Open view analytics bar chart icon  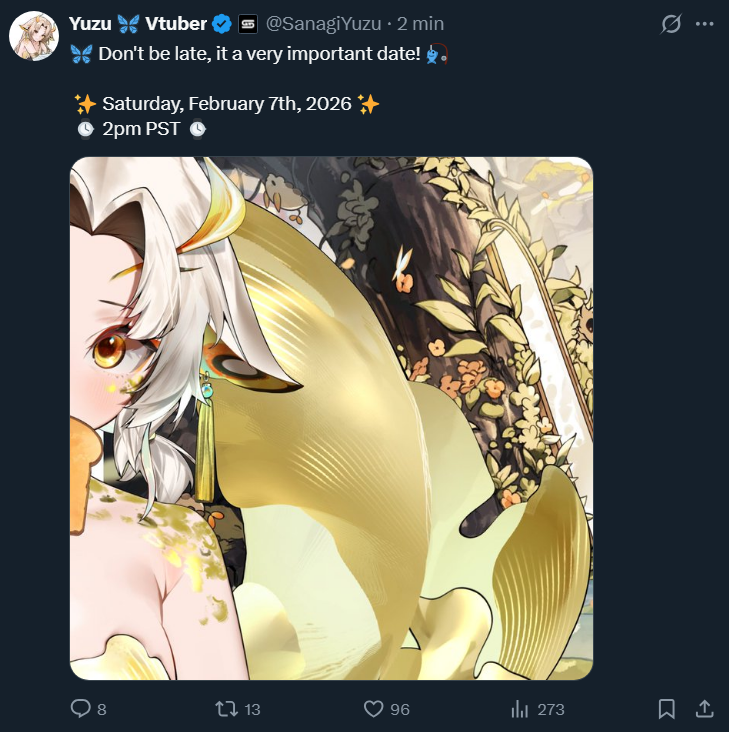519,709
